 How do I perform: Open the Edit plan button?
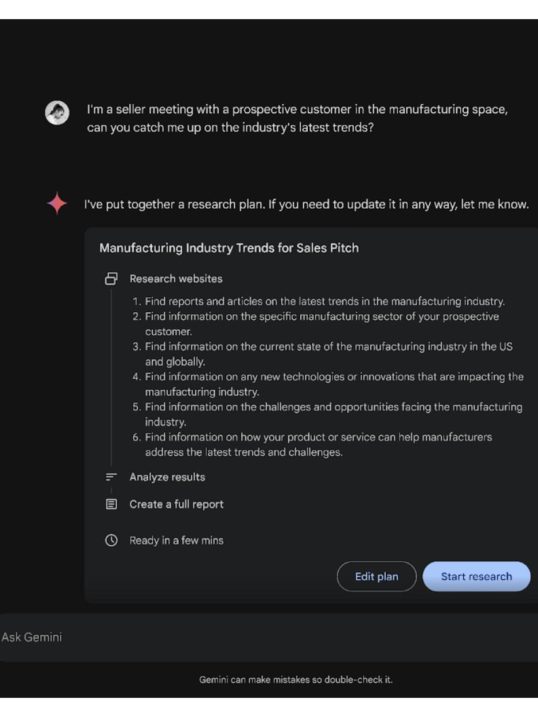377,576
